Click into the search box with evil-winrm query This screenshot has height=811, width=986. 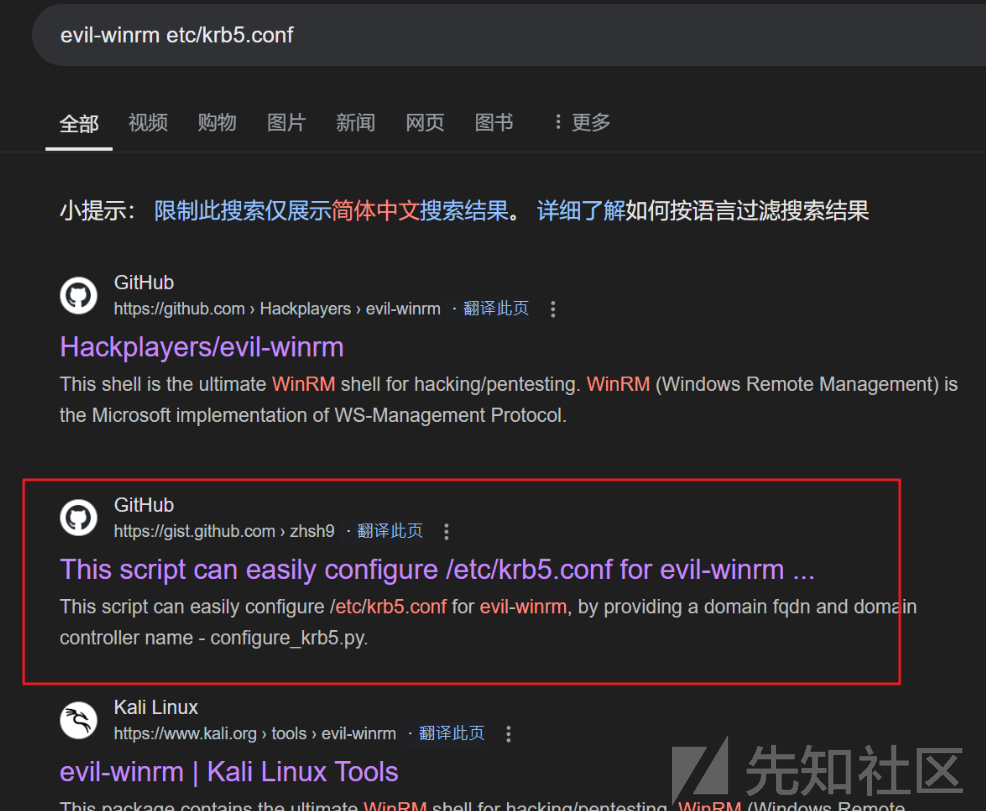coord(509,35)
